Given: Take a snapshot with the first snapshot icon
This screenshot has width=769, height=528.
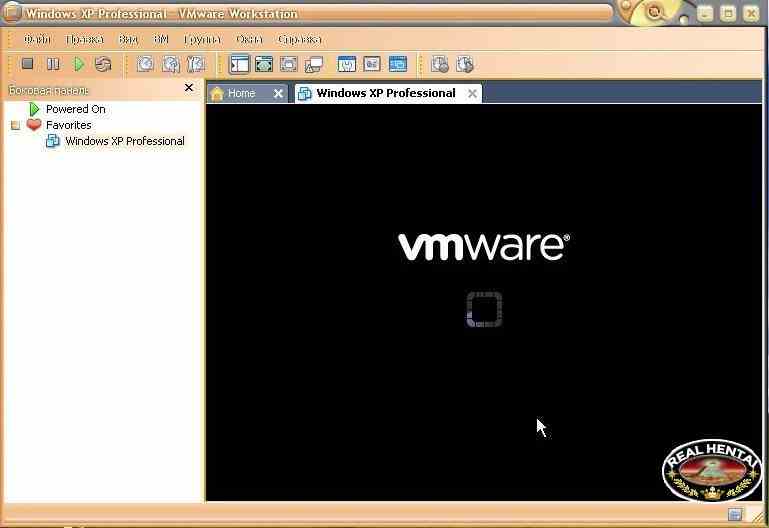Looking at the screenshot, I should click(x=145, y=64).
